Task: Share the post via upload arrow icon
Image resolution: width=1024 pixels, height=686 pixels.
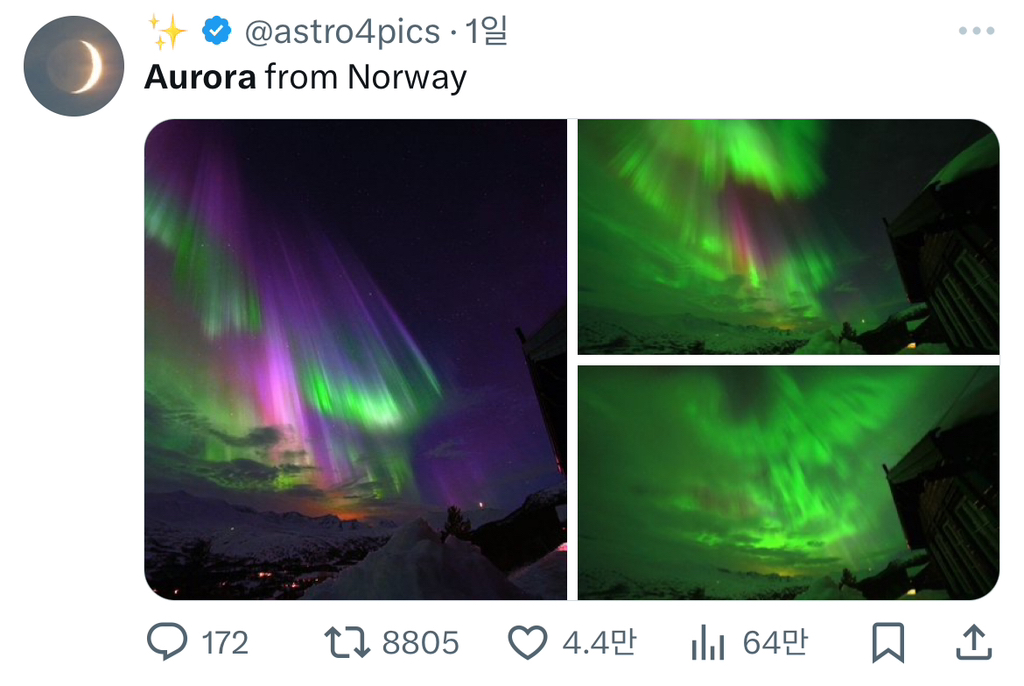Action: pyautogui.click(x=974, y=642)
